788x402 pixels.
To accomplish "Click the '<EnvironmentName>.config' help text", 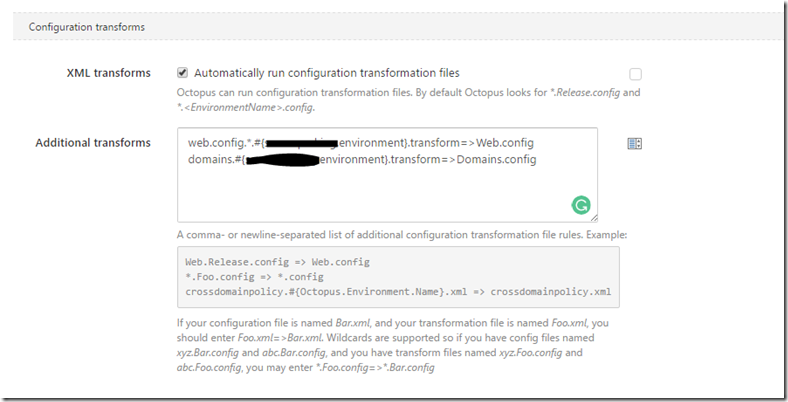I will pos(245,108).
